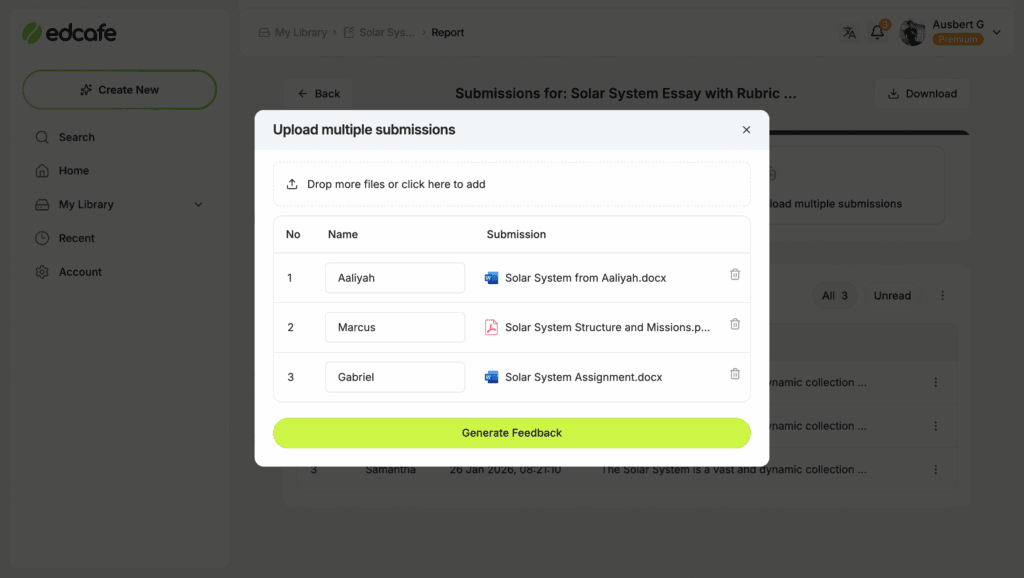
Task: Click the Generate Feedback button
Action: point(511,433)
